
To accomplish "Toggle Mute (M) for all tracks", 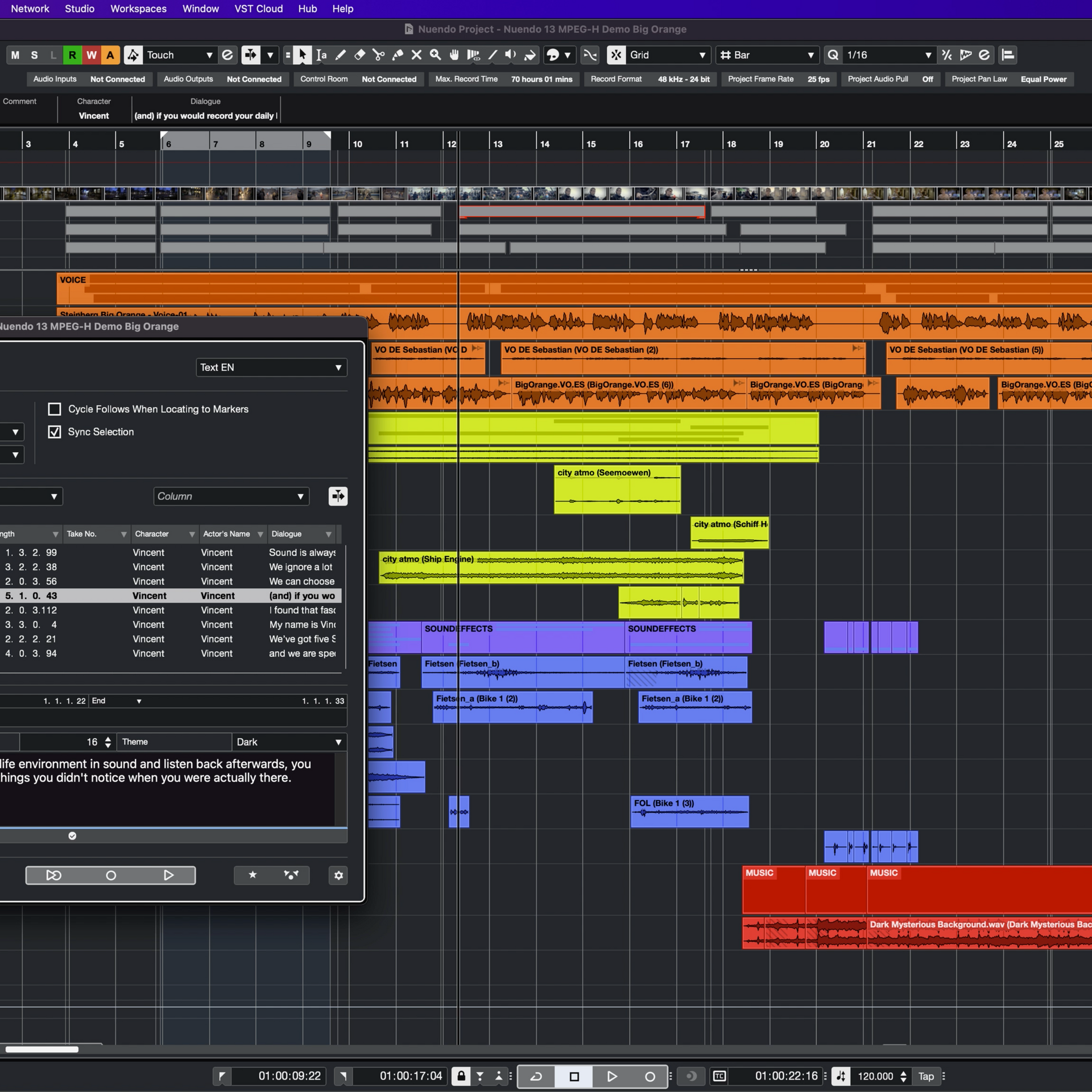I will [15, 55].
